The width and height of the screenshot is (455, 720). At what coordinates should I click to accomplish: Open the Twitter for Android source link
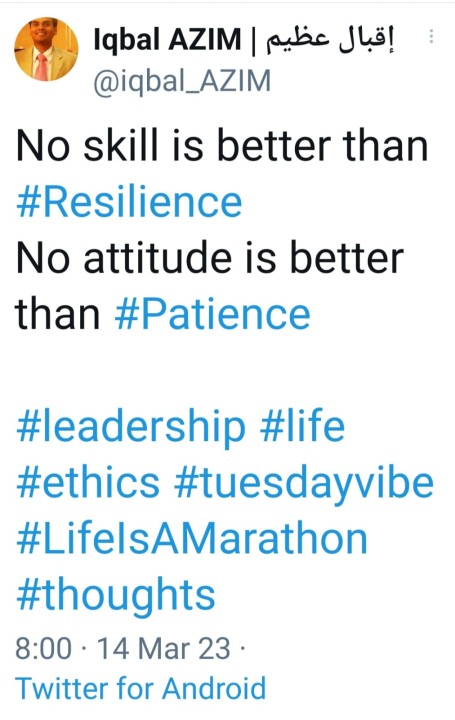141,688
